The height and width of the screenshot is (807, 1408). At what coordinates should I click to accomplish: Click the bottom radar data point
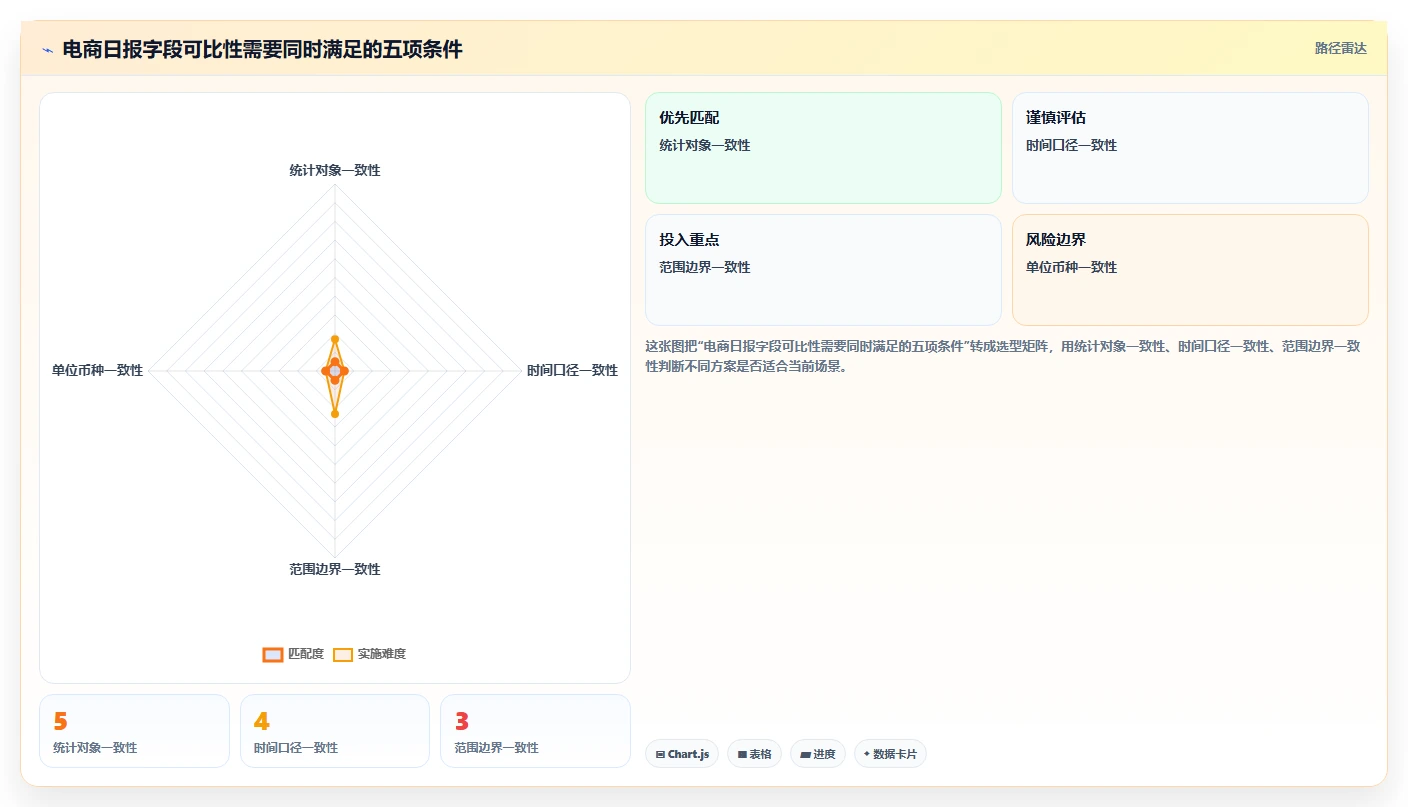[335, 413]
